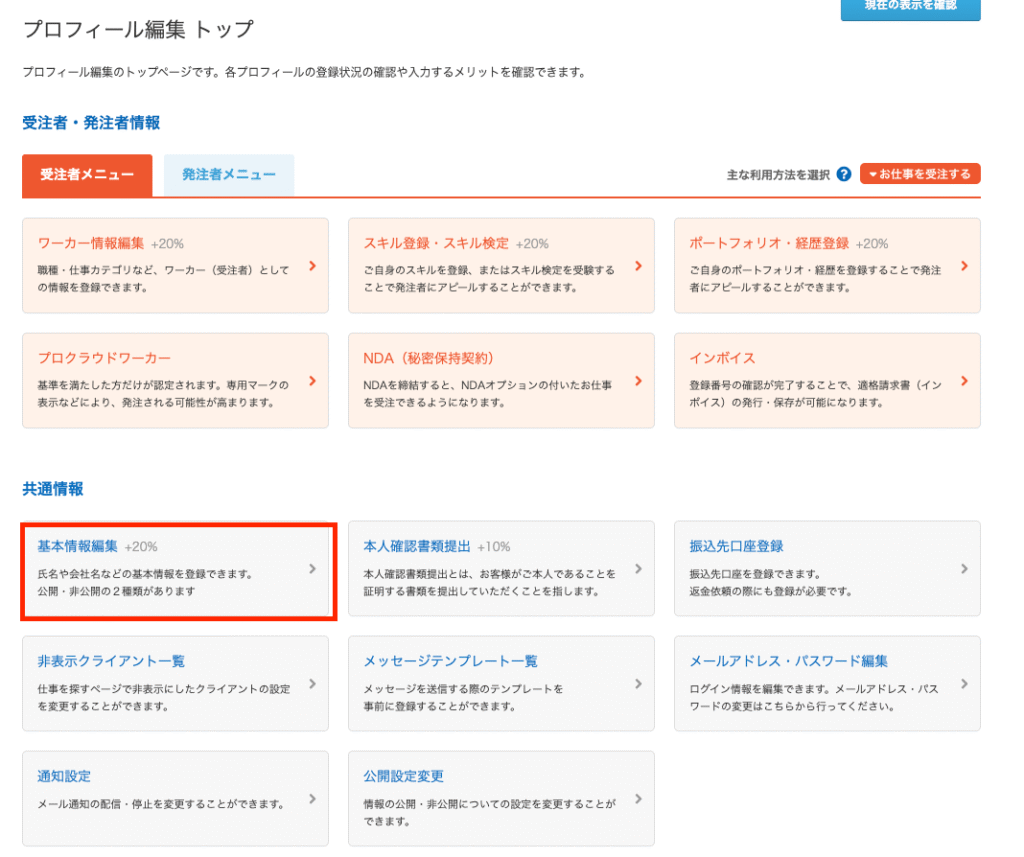Click chevron arrow on 基本情報編集 card
1024x857 pixels.
coord(313,569)
